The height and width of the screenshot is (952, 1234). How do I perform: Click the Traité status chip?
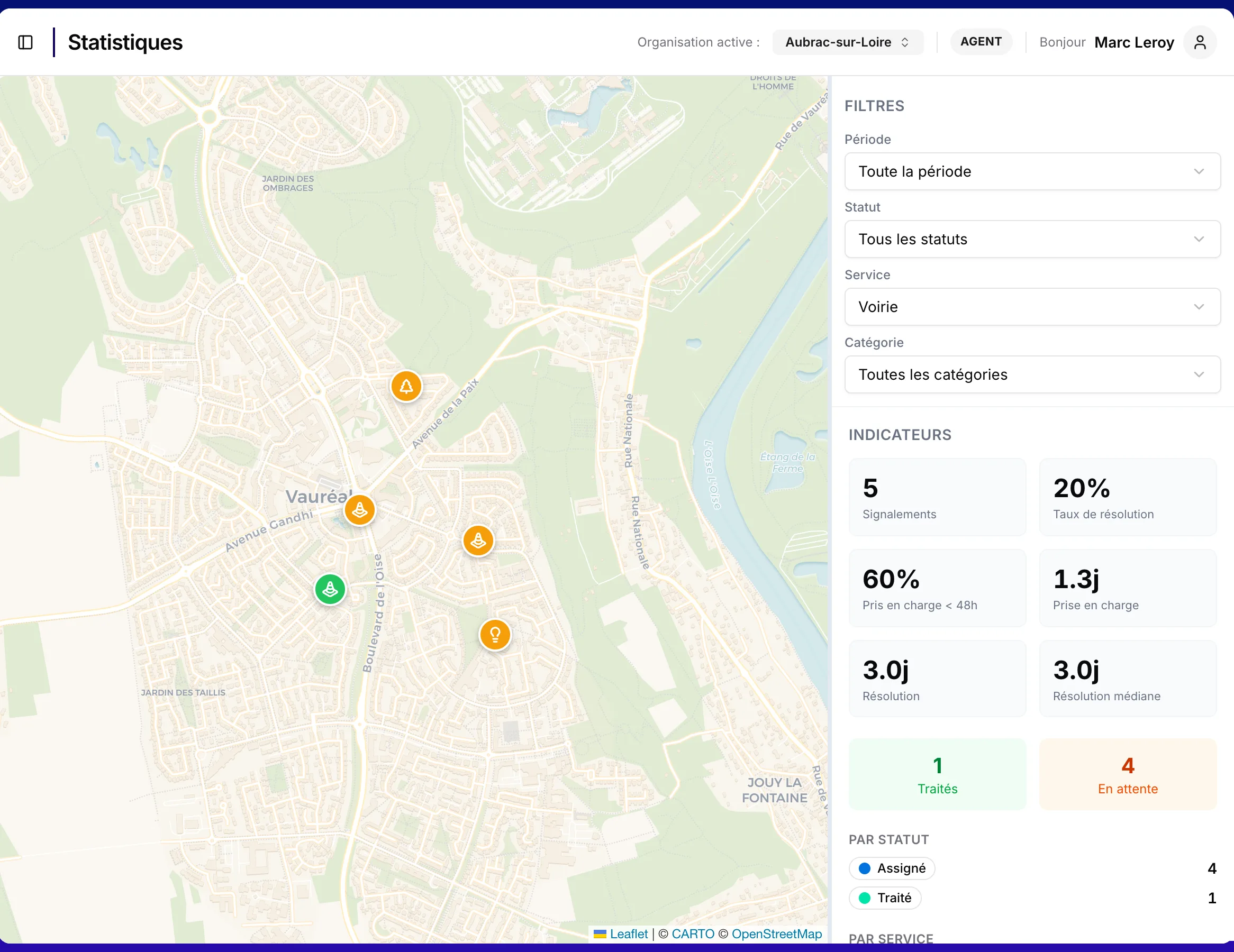[x=885, y=898]
